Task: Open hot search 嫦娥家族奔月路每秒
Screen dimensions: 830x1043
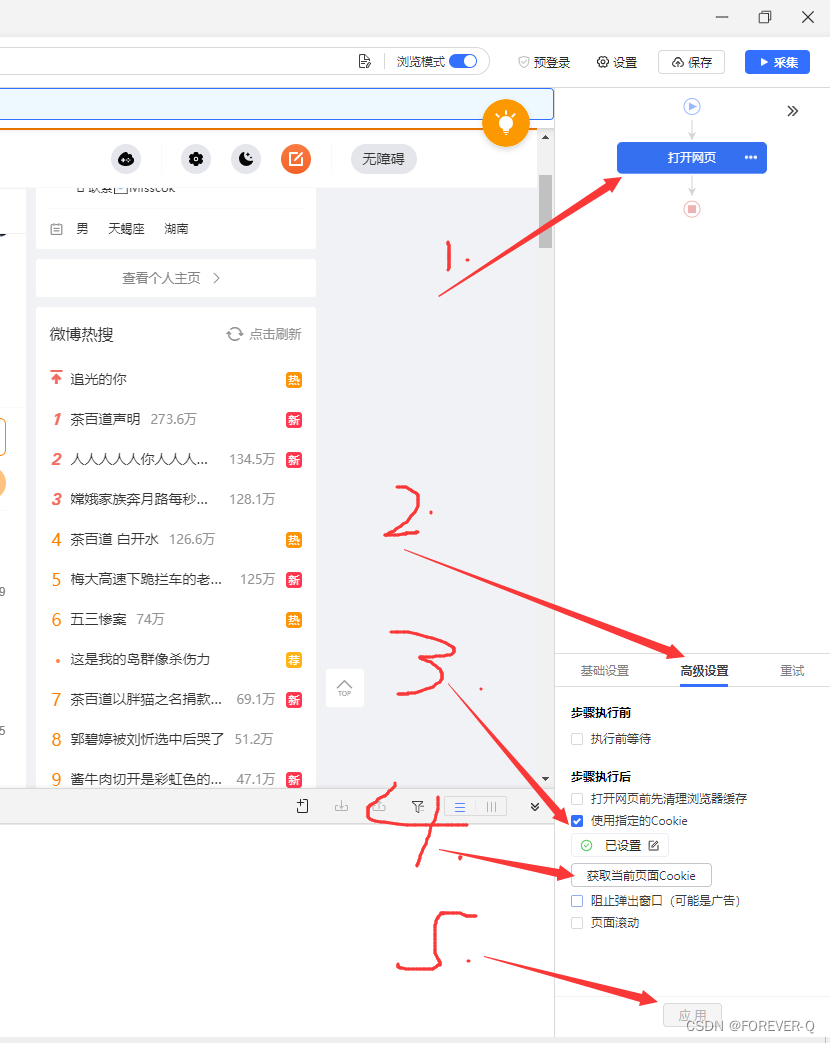Action: [139, 499]
